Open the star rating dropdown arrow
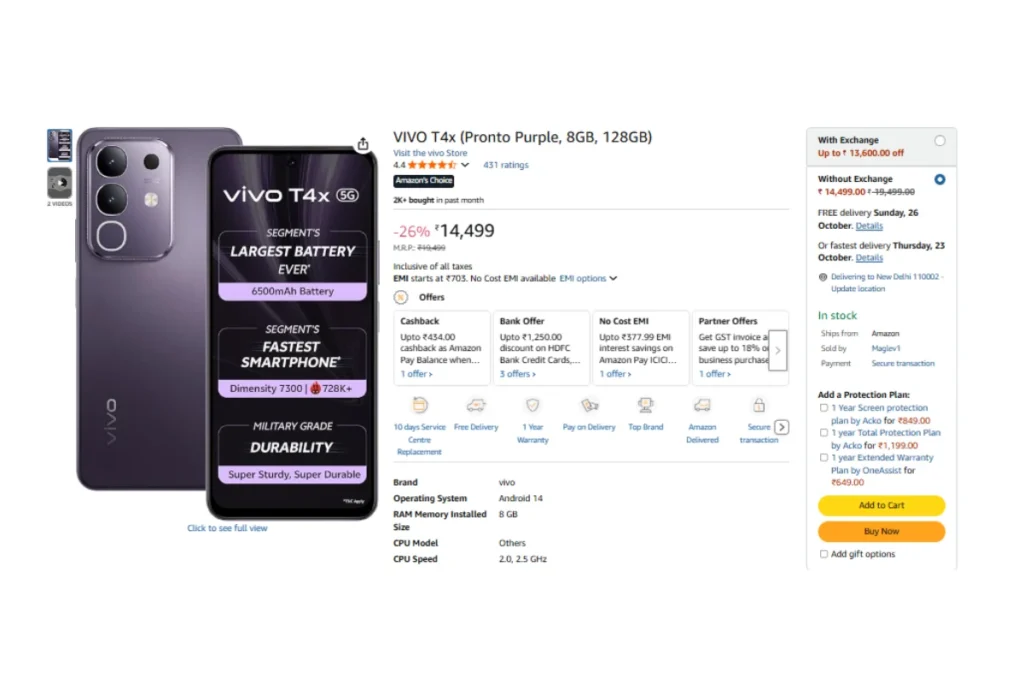Viewport: 1024px width, 683px height. click(x=465, y=165)
